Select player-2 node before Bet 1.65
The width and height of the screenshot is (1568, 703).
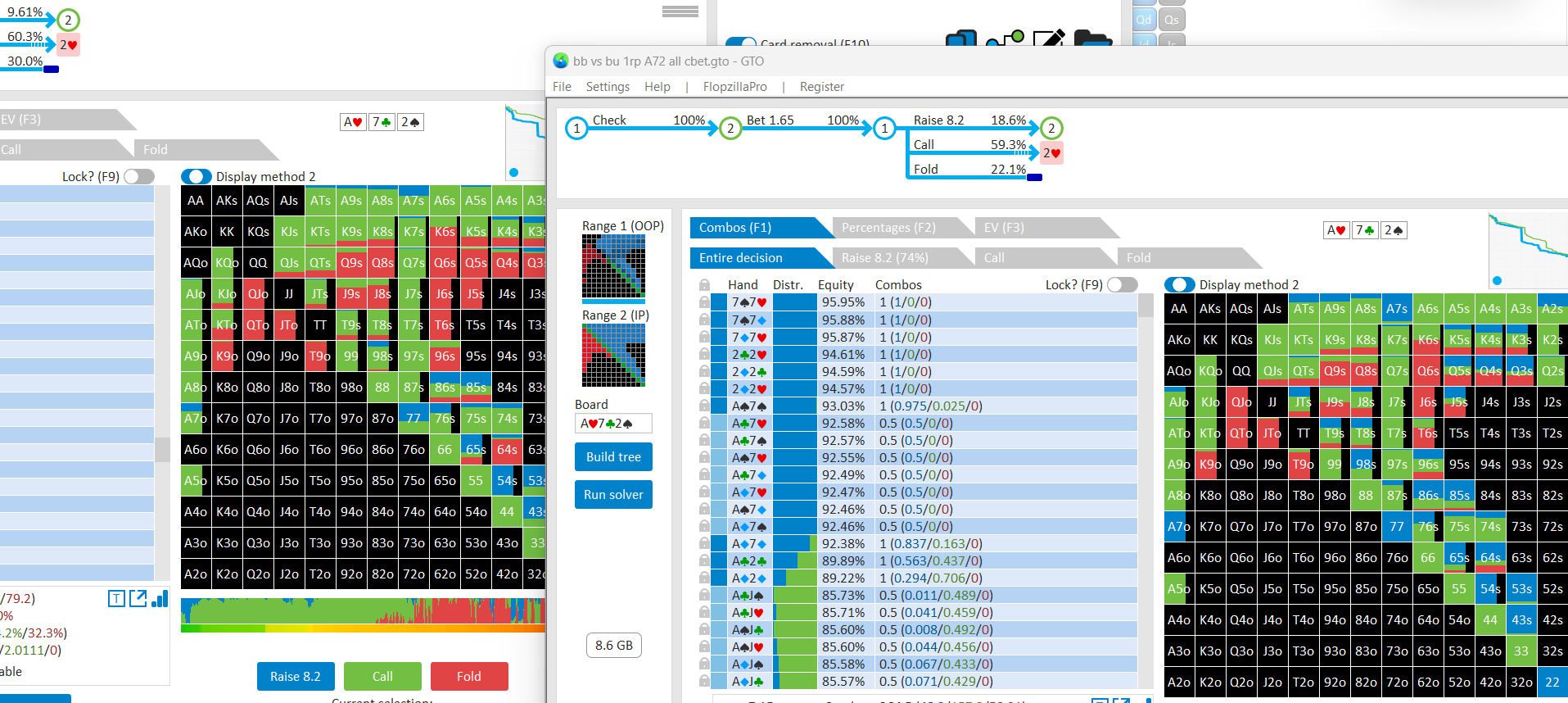[x=730, y=129]
